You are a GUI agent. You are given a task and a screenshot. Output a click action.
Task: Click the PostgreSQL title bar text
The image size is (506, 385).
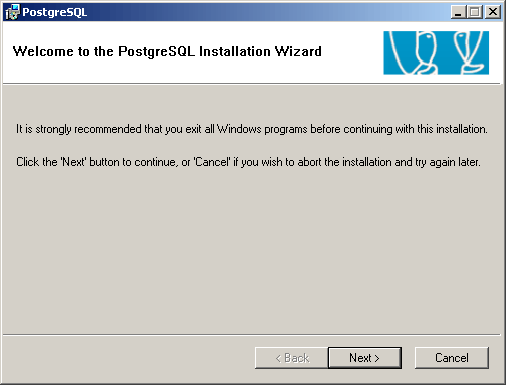(55, 12)
